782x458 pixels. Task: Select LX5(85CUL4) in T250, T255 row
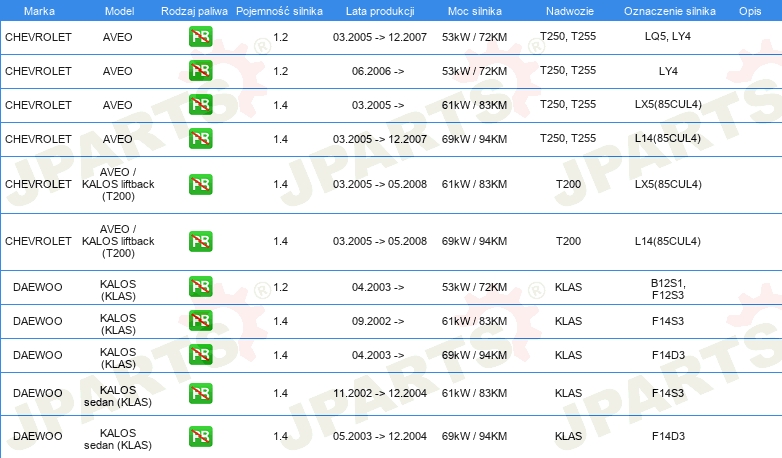point(668,104)
